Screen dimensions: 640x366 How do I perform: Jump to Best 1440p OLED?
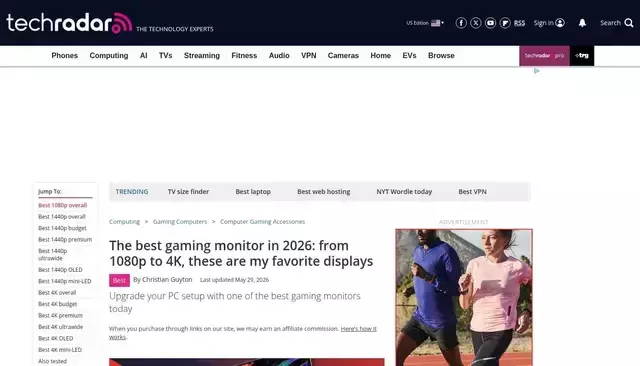[x=60, y=270]
